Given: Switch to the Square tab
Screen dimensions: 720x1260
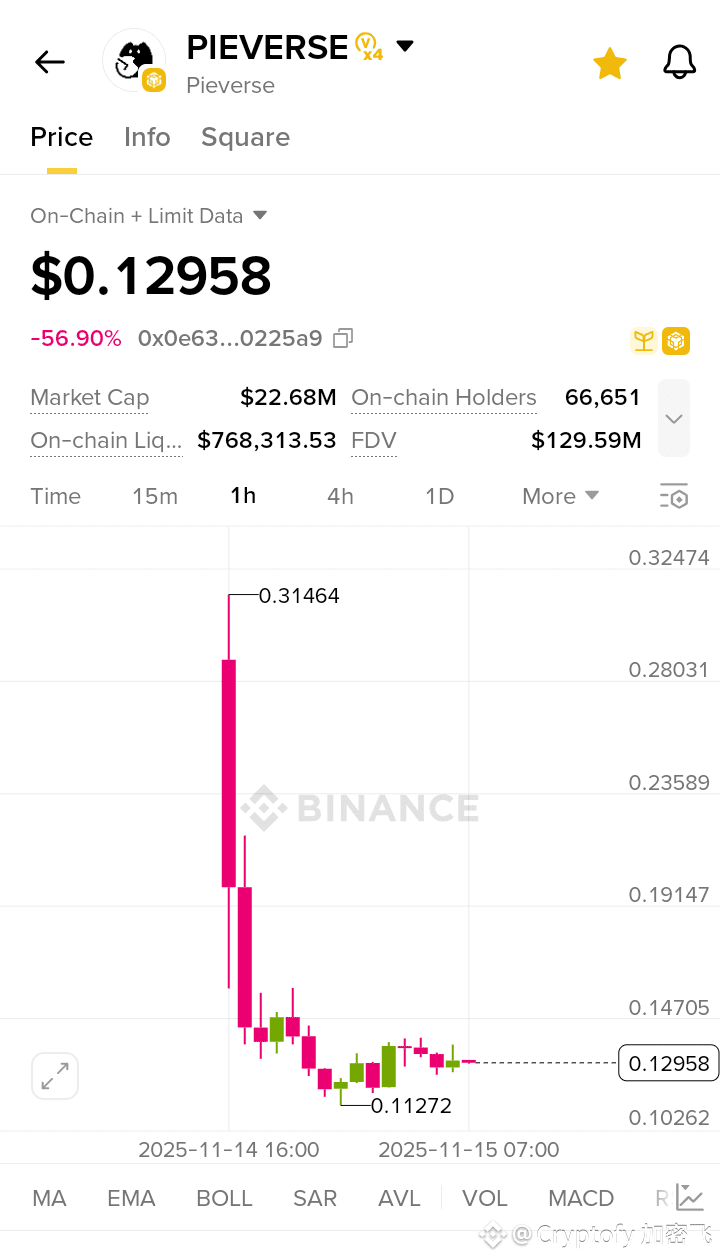Looking at the screenshot, I should tap(245, 137).
